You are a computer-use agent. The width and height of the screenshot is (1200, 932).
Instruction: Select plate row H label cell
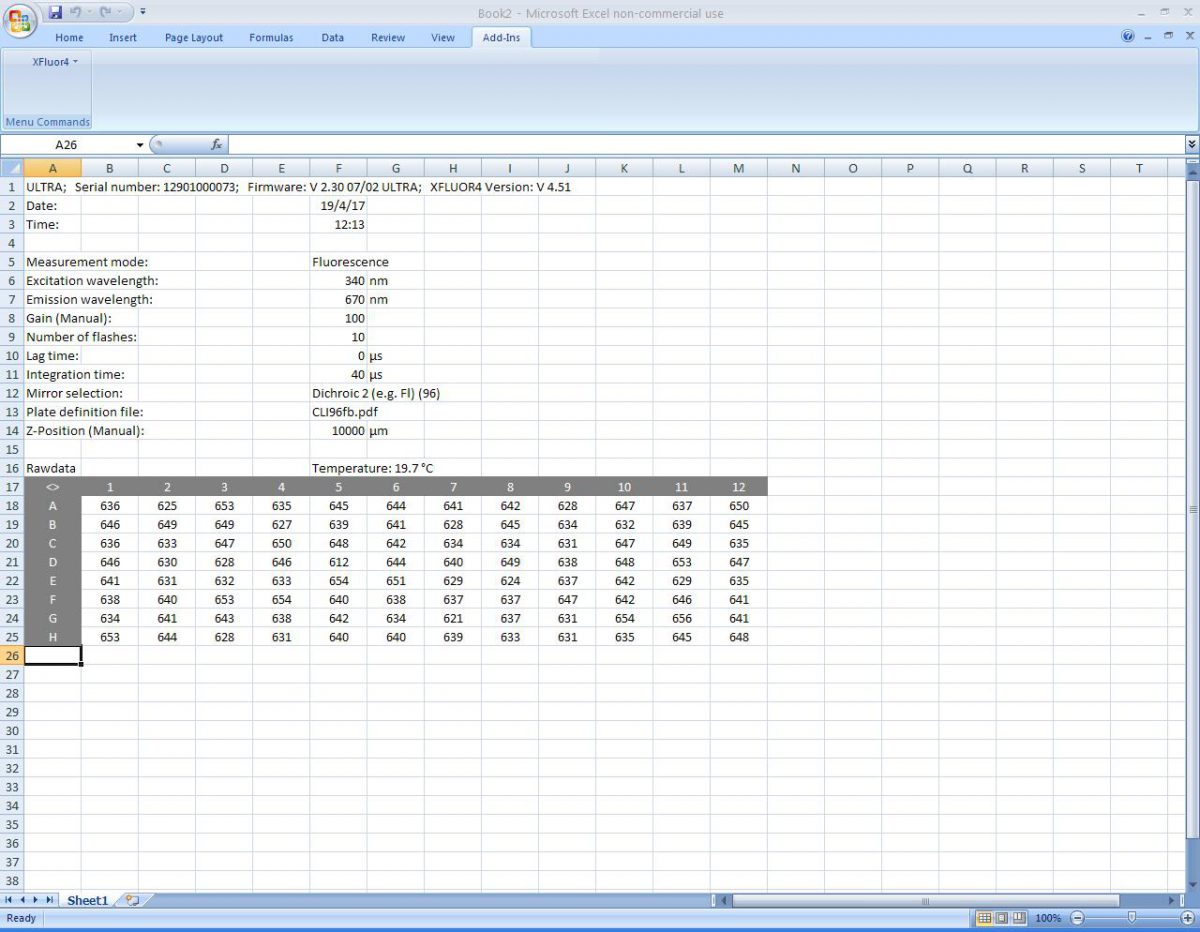[52, 637]
